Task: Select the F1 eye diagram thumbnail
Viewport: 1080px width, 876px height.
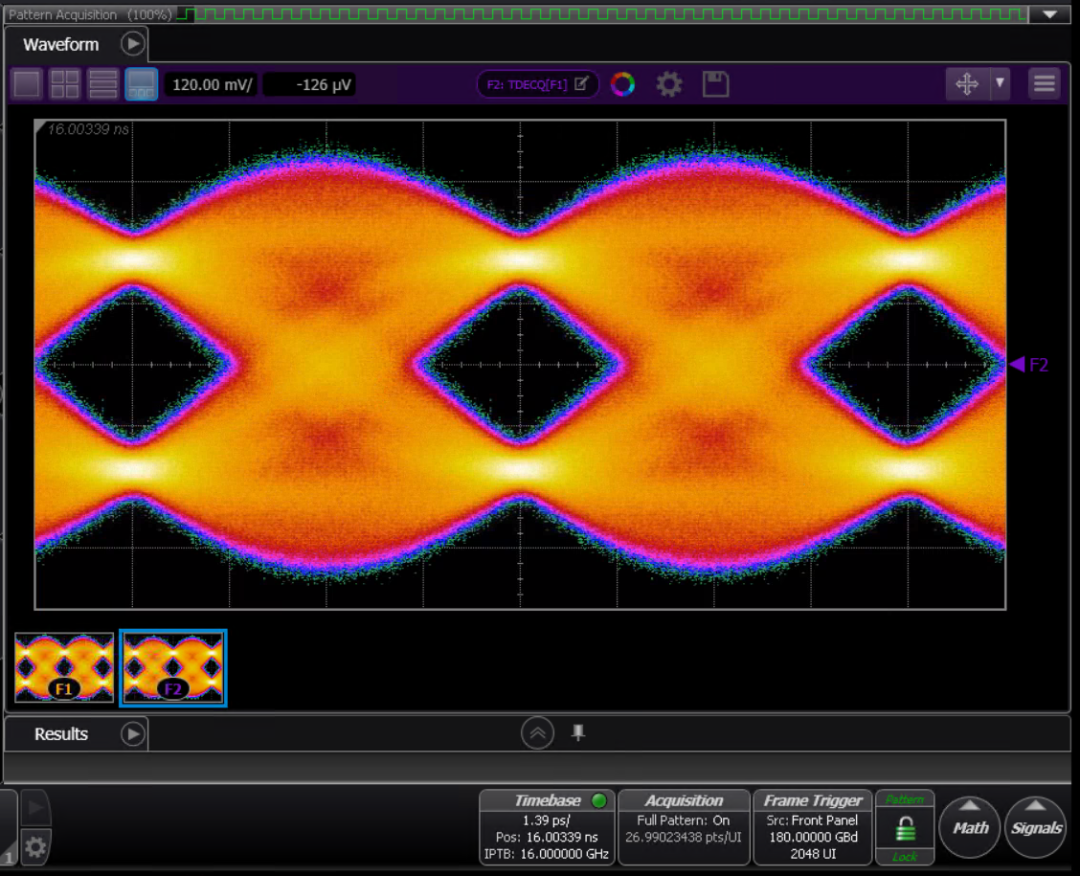Action: coord(64,667)
